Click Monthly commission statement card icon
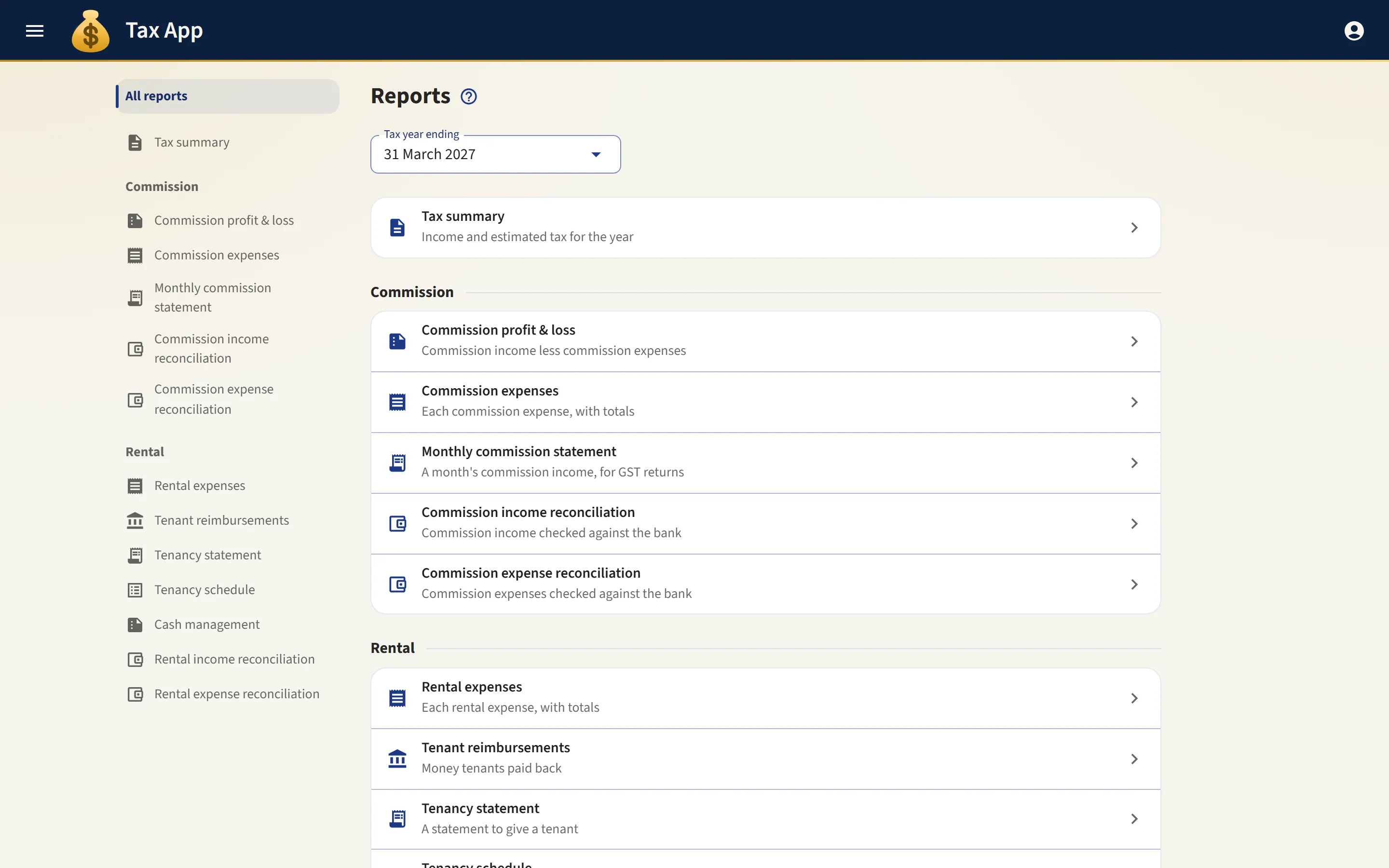The height and width of the screenshot is (868, 1389). (397, 463)
